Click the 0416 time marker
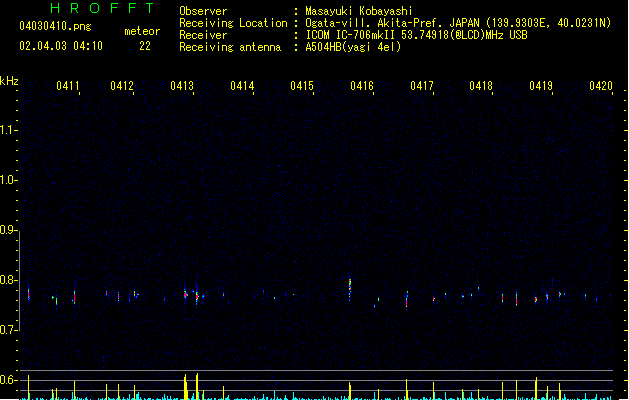The width and height of the screenshot is (629, 400). click(362, 86)
